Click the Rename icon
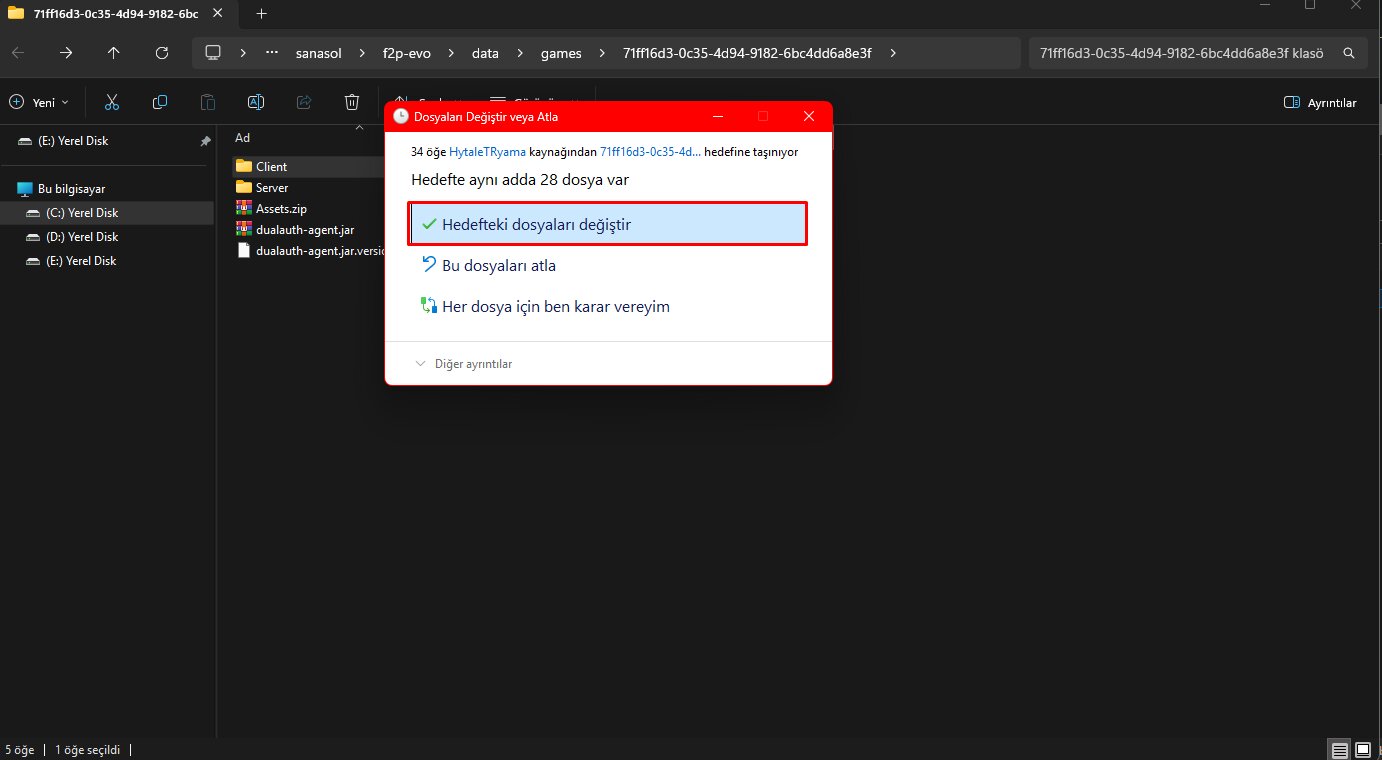Viewport: 1382px width, 760px height. [x=255, y=101]
